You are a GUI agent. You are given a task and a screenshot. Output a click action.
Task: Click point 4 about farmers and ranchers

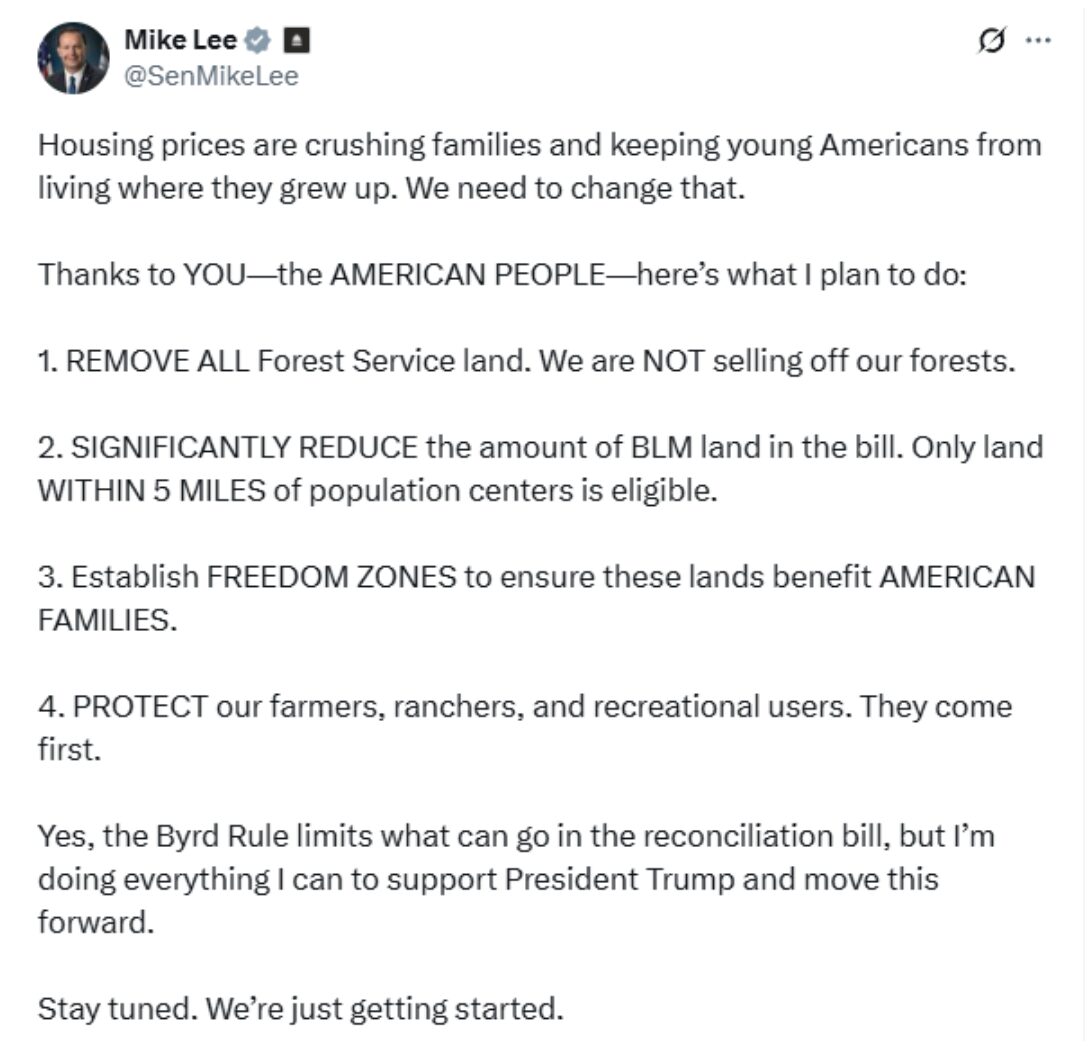(x=525, y=728)
